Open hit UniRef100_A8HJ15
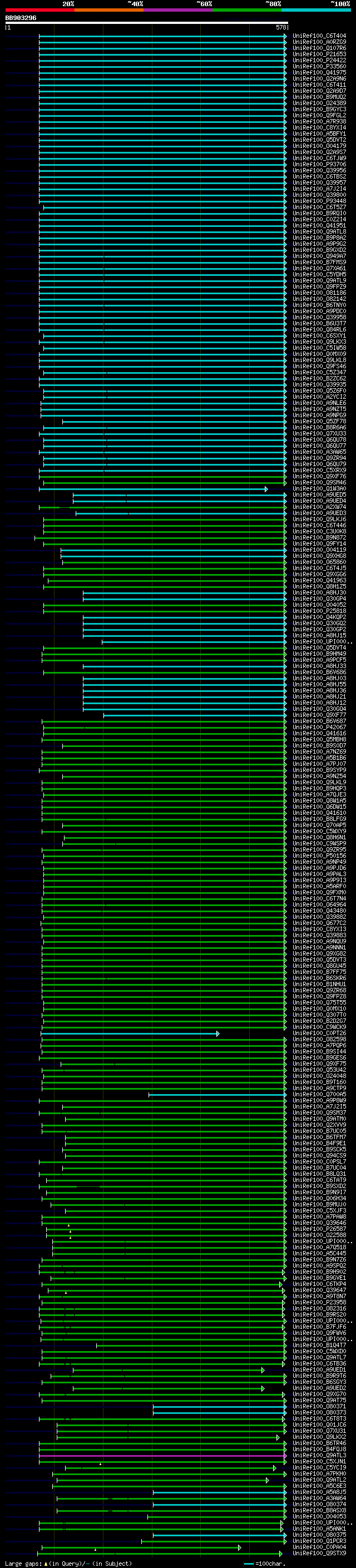356x1568 pixels. point(319,635)
